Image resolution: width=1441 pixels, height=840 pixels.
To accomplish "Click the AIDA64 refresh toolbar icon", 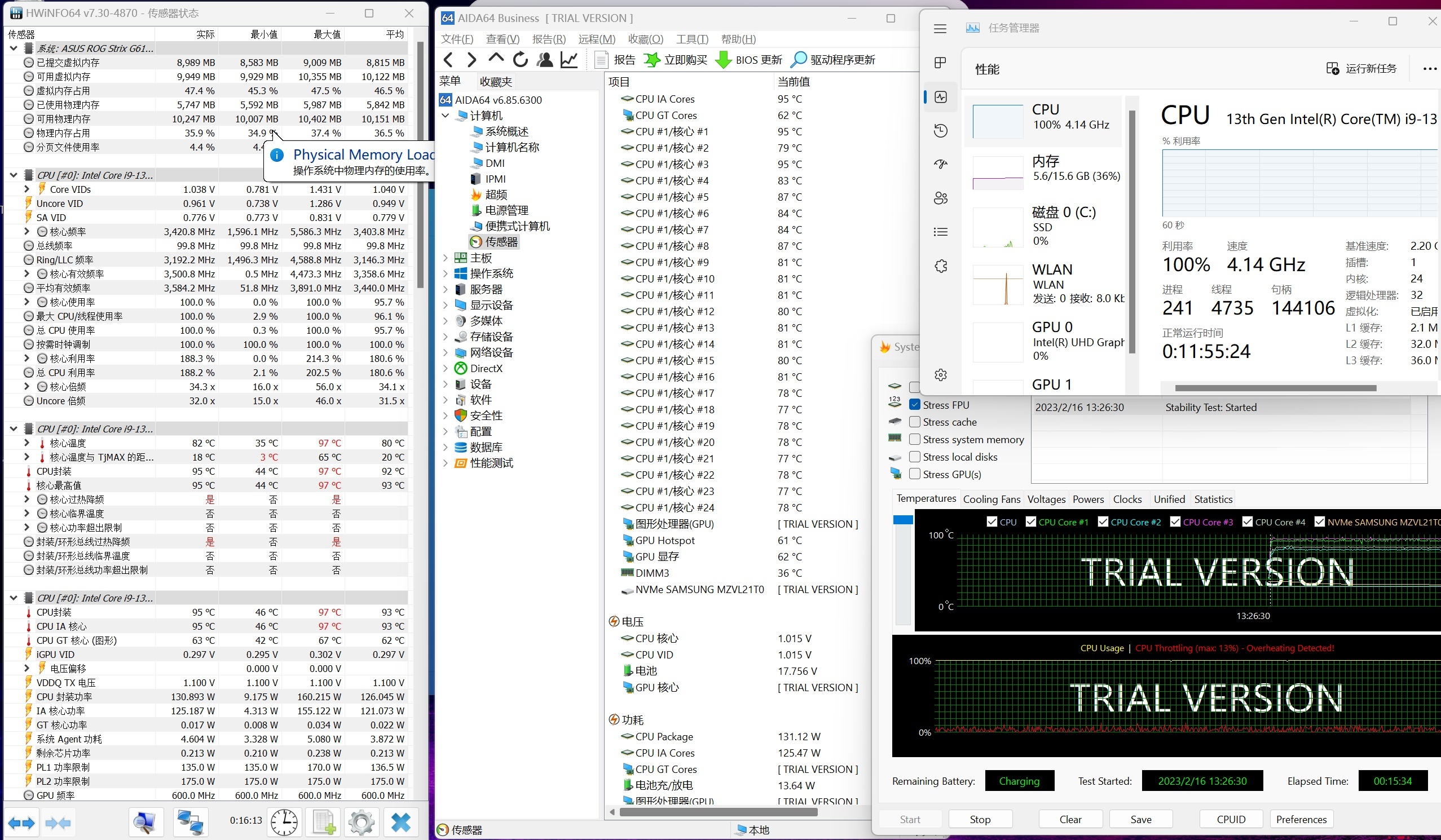I will pos(520,59).
